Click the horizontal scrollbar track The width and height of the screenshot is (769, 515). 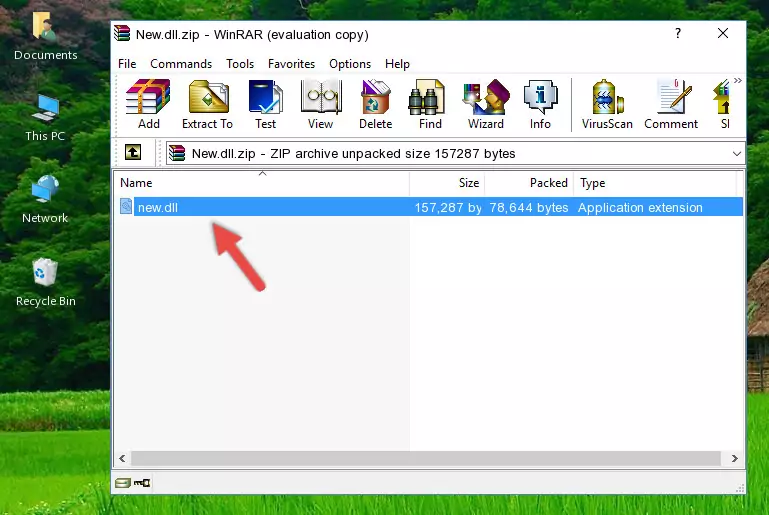pyautogui.click(x=425, y=459)
